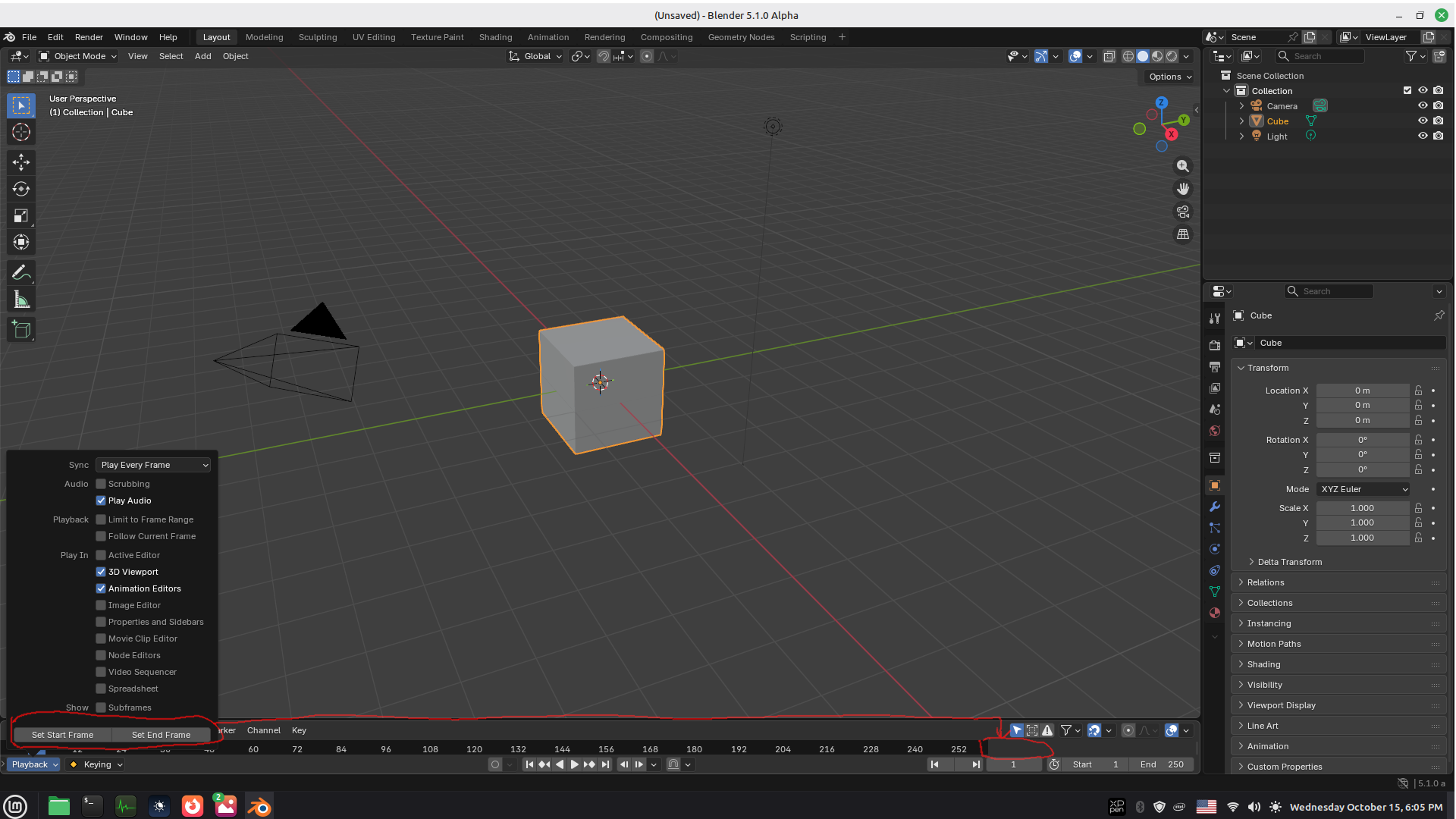
Task: Jump to the first frame in playback controls
Action: 529,764
